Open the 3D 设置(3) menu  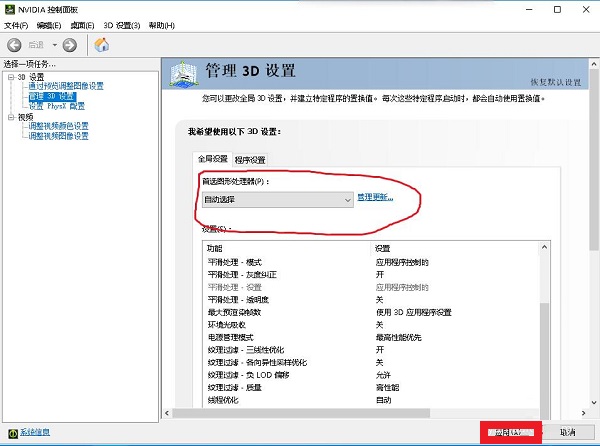(x=121, y=25)
